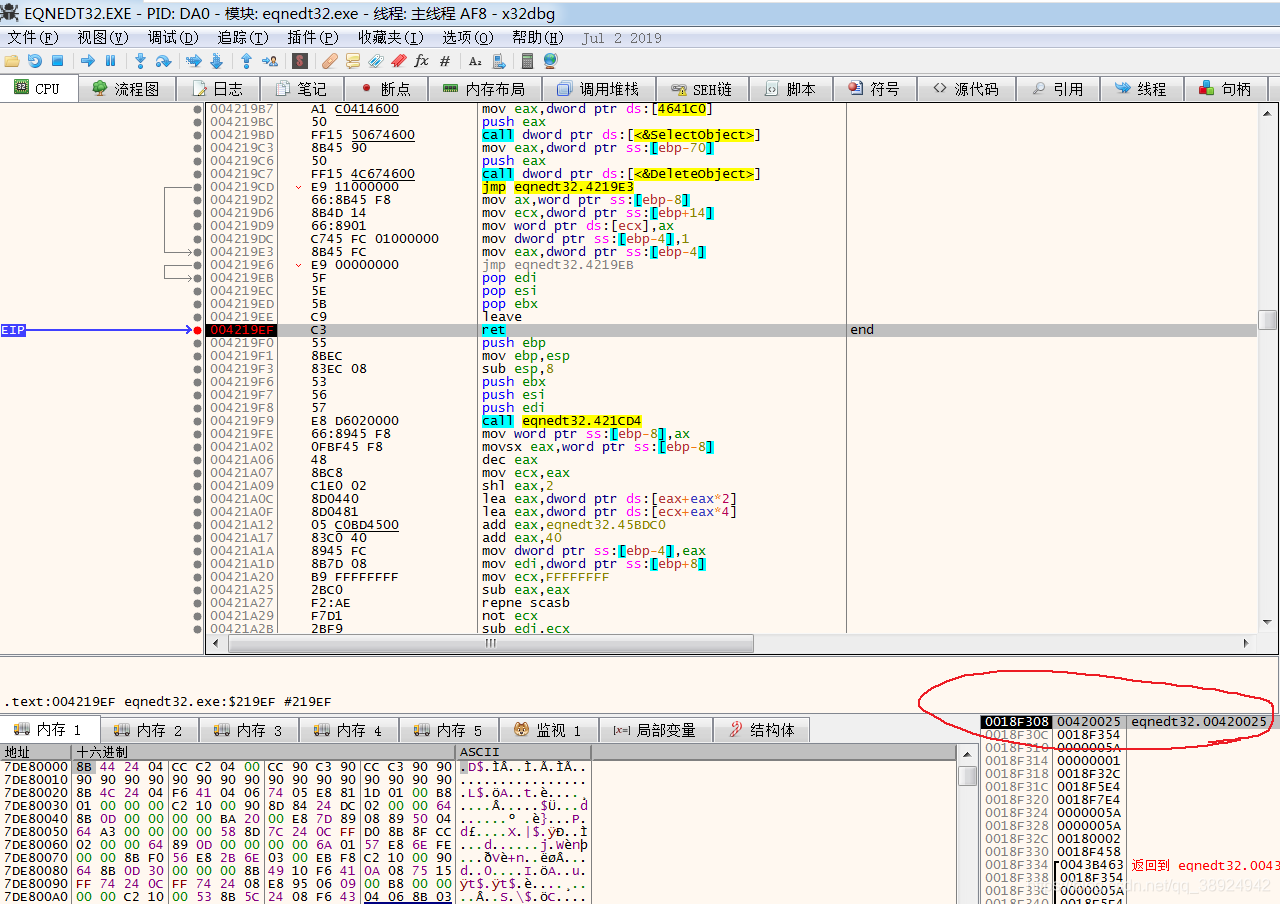This screenshot has height=904, width=1280.
Task: Click the Run arrow icon
Action: tap(88, 61)
